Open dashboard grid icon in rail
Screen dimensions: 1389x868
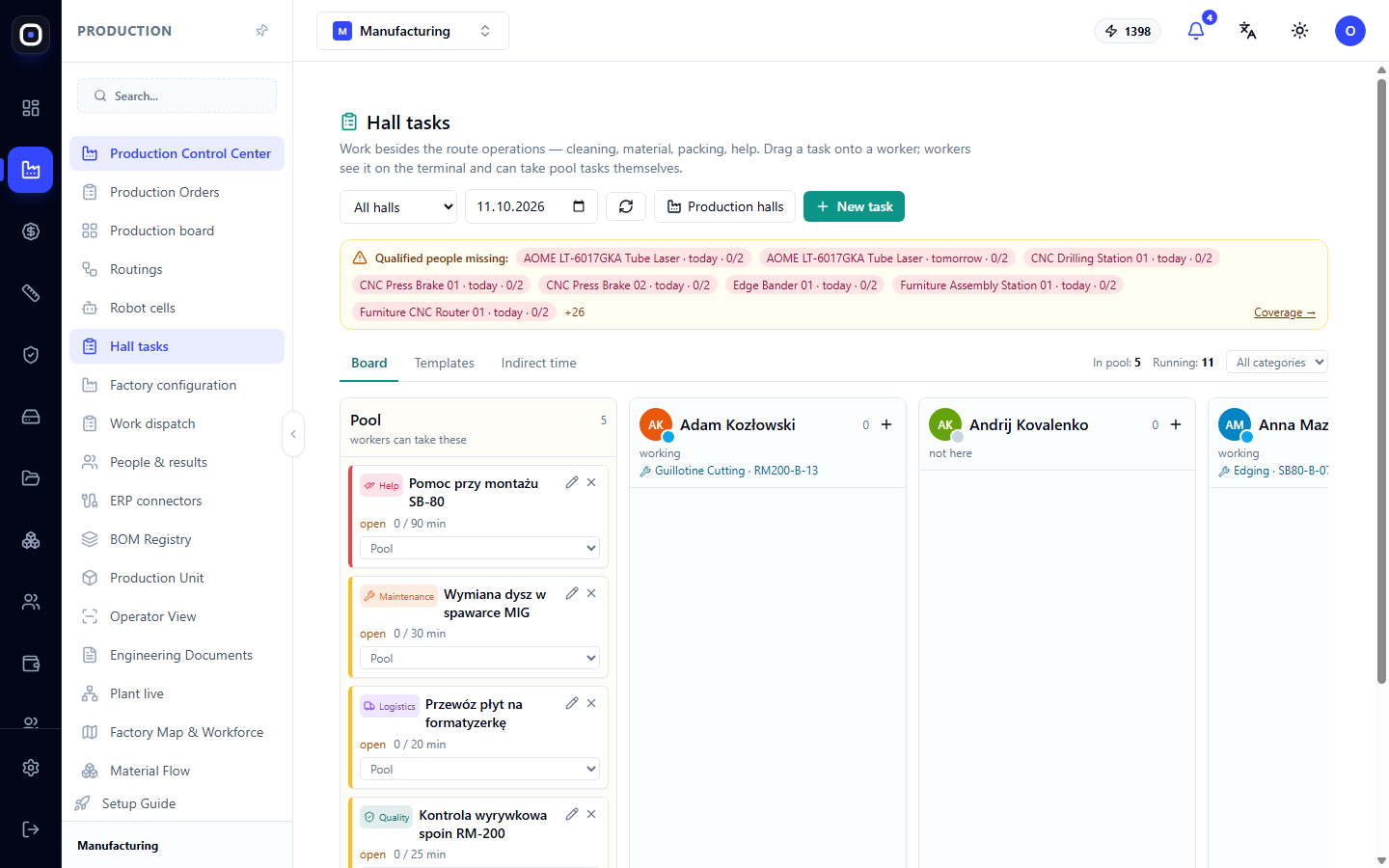coord(31,108)
